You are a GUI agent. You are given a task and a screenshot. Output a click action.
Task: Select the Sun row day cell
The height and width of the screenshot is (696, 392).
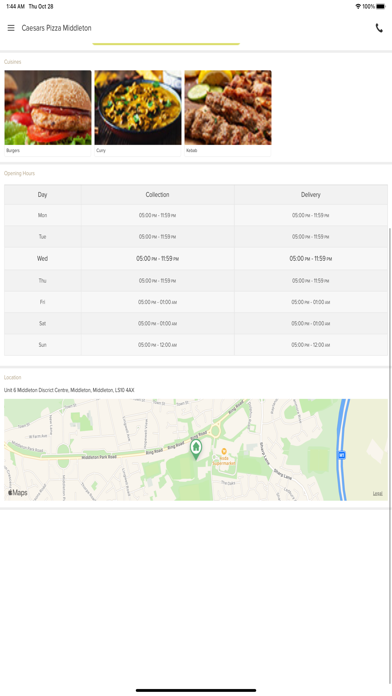pyautogui.click(x=43, y=344)
